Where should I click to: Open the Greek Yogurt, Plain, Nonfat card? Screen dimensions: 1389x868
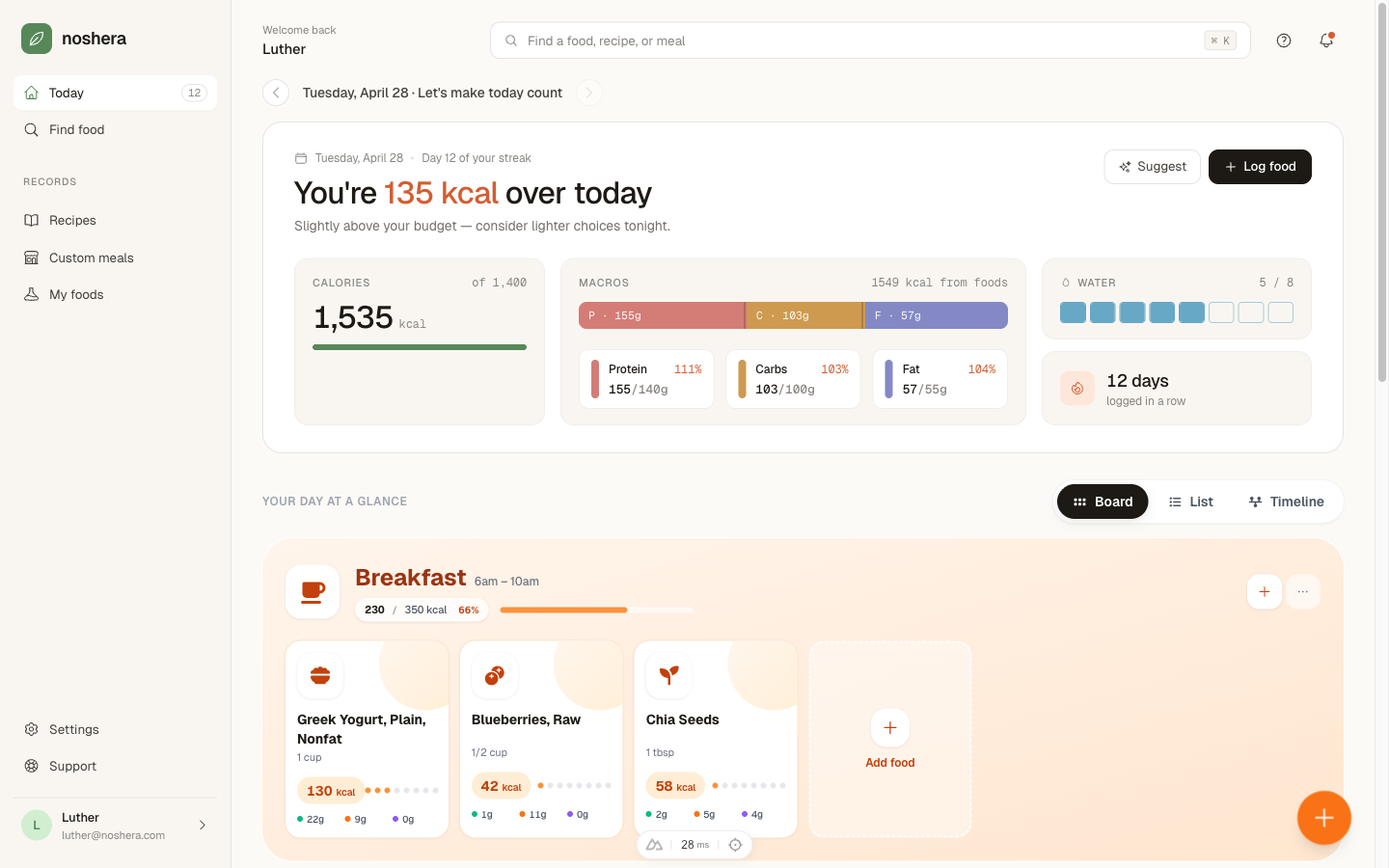(x=368, y=739)
